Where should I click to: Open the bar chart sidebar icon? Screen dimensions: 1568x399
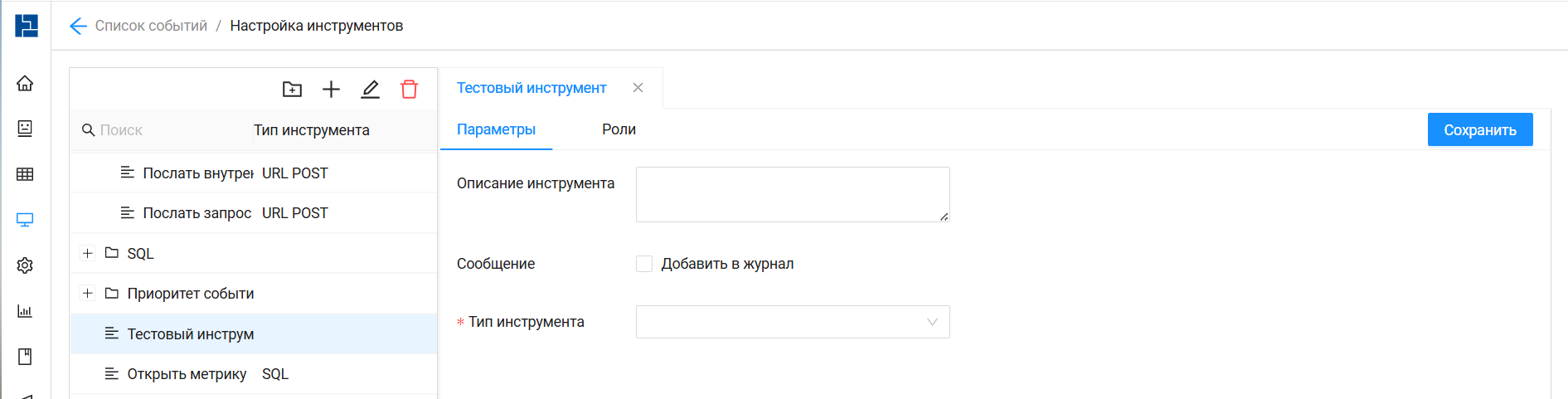click(25, 311)
